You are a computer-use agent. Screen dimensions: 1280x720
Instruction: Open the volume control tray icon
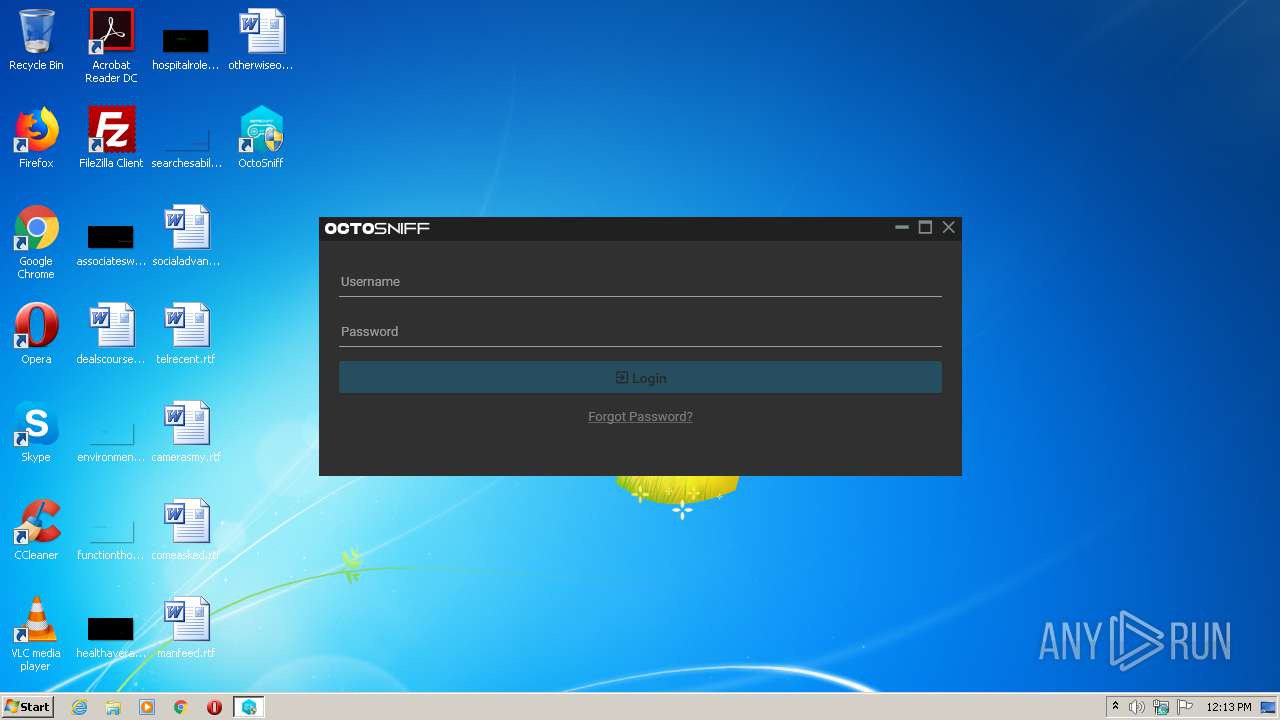pos(1137,707)
